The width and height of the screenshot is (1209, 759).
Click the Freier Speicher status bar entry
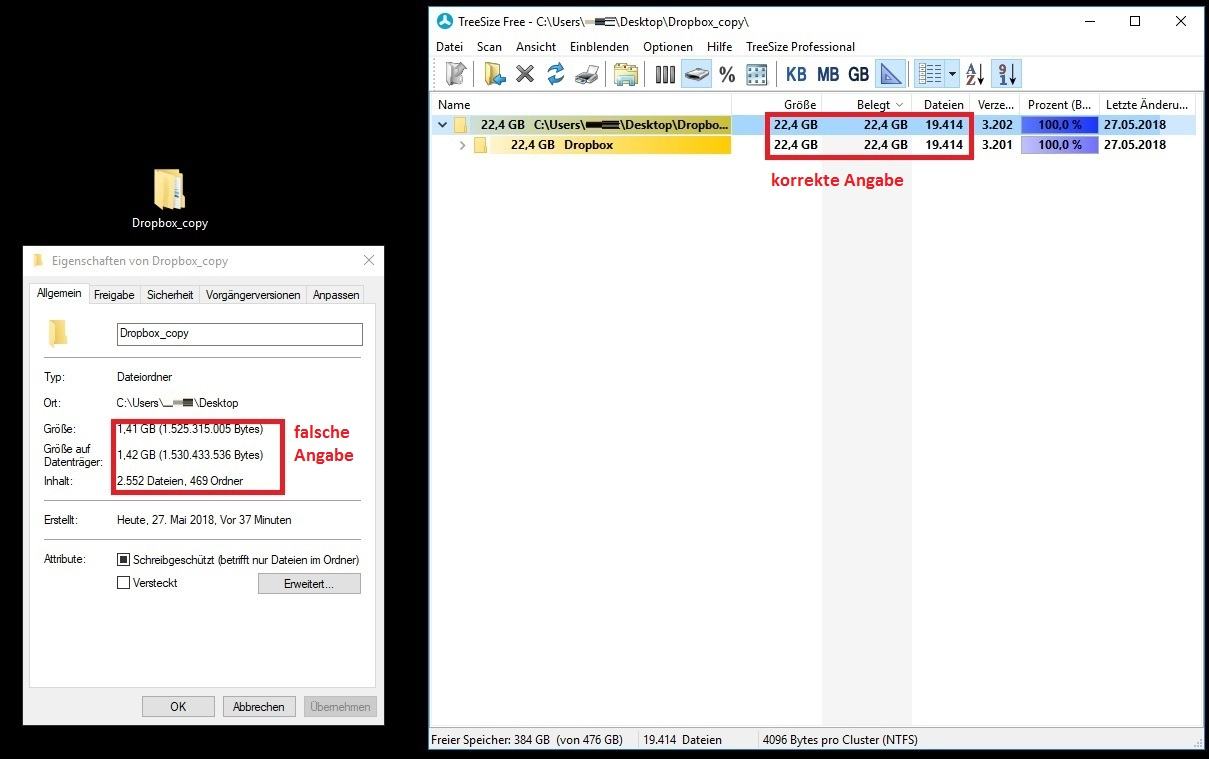point(527,740)
